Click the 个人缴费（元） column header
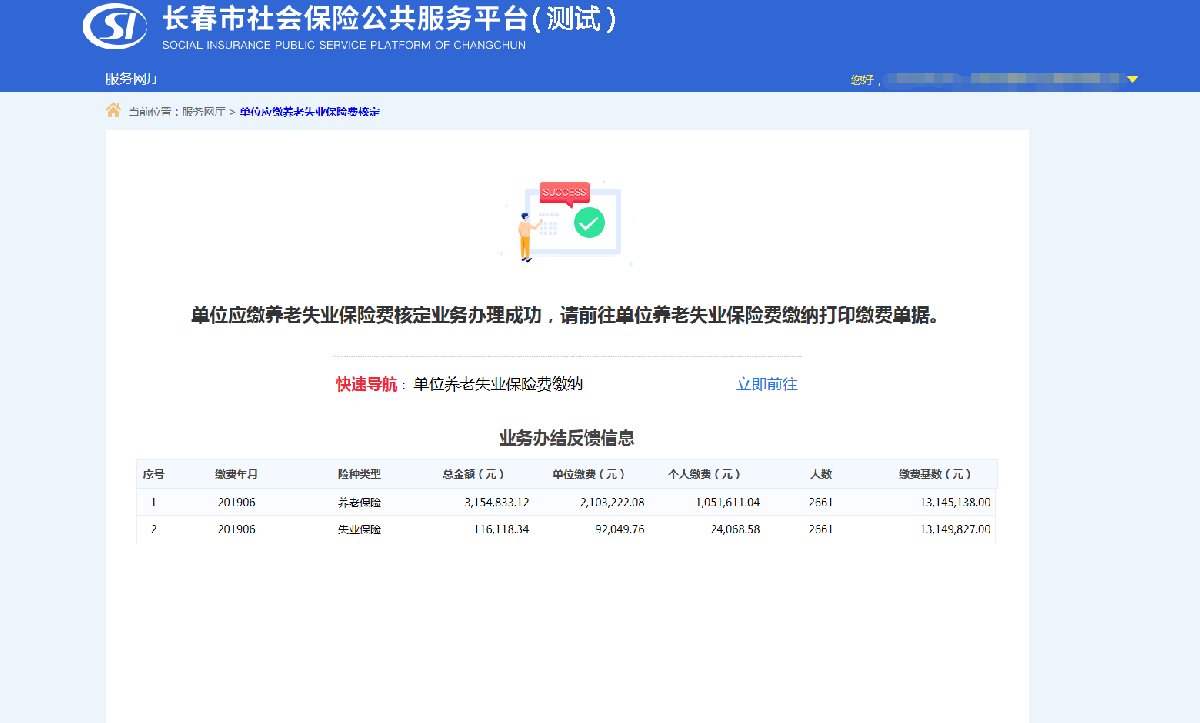 click(x=703, y=474)
